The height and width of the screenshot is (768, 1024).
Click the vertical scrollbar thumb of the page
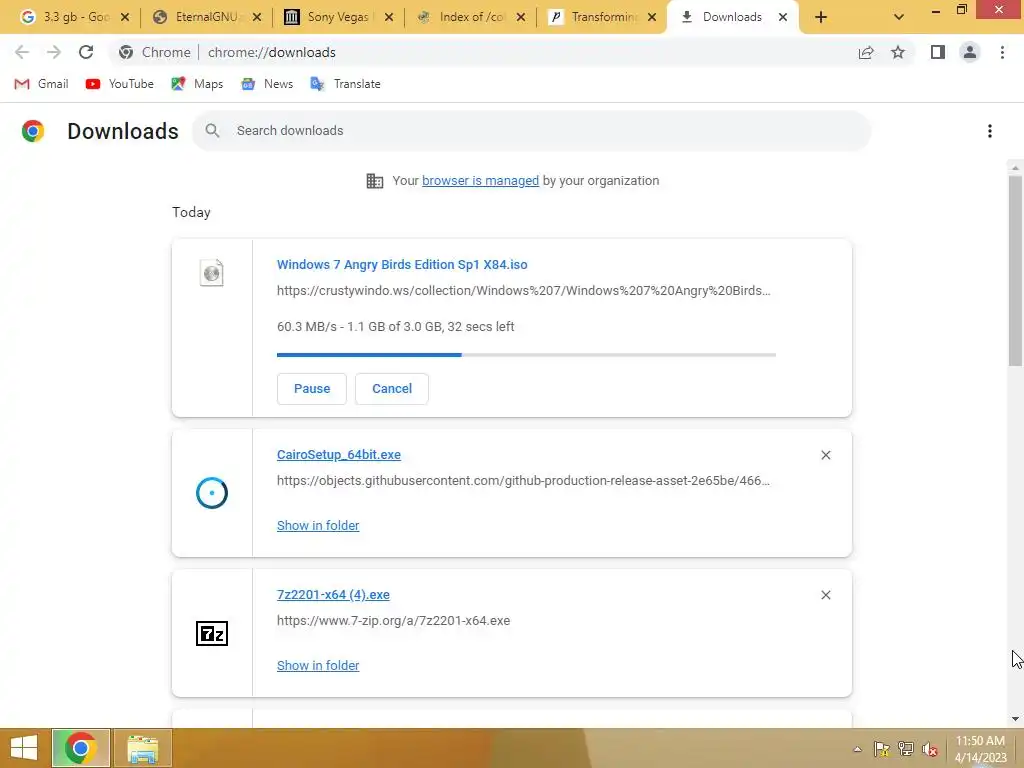pos(1015,271)
